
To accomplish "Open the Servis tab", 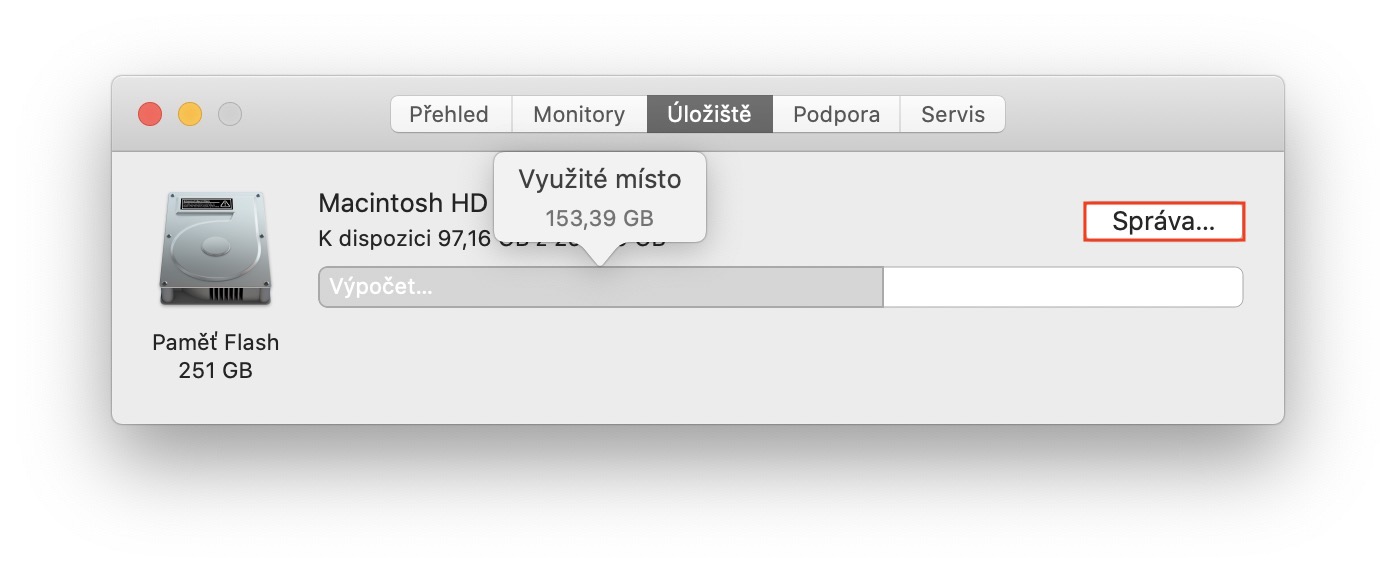I will [953, 114].
